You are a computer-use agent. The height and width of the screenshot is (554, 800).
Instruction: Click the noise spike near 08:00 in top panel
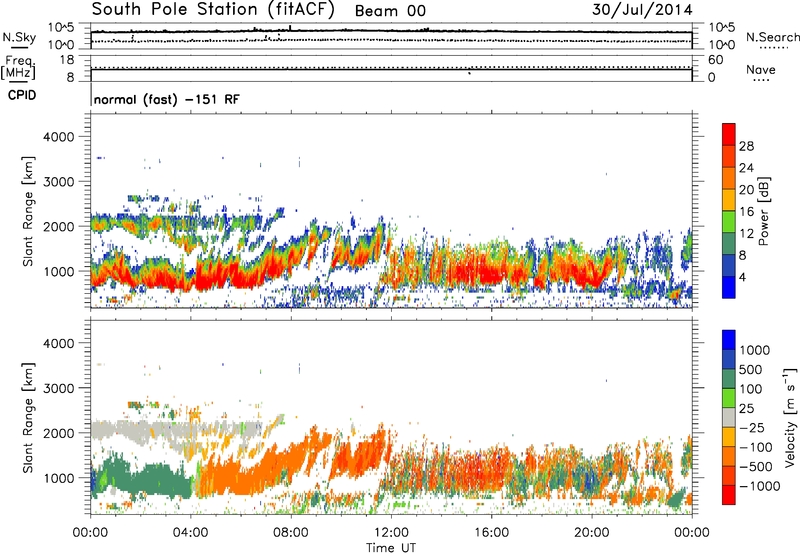pos(290,28)
